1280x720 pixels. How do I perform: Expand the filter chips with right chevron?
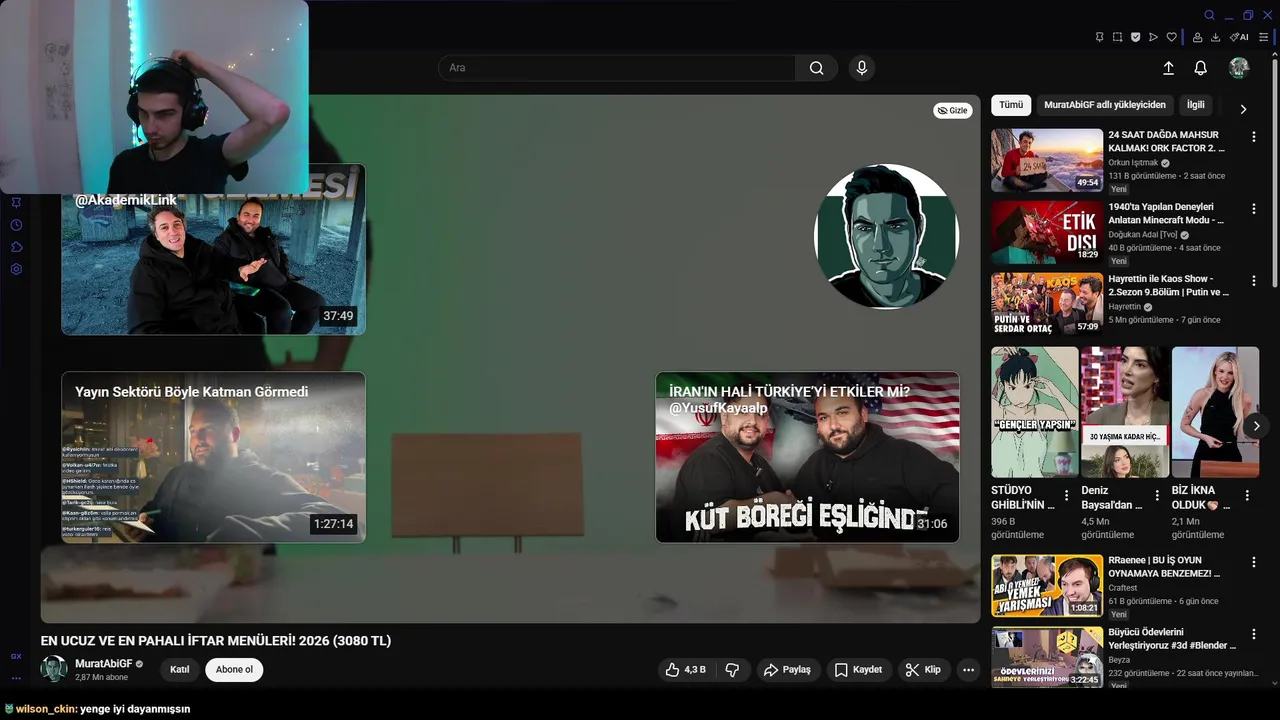tap(1243, 109)
